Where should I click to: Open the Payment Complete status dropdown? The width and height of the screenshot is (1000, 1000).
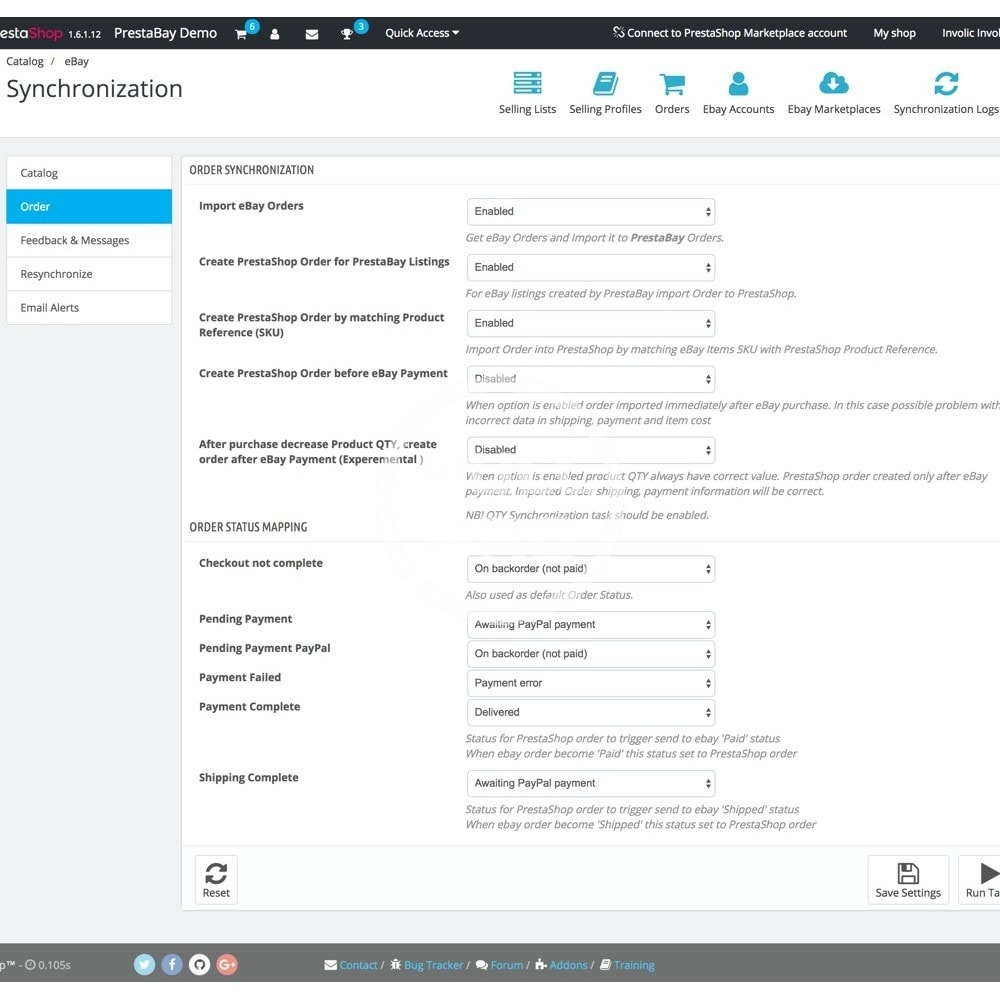(x=591, y=713)
